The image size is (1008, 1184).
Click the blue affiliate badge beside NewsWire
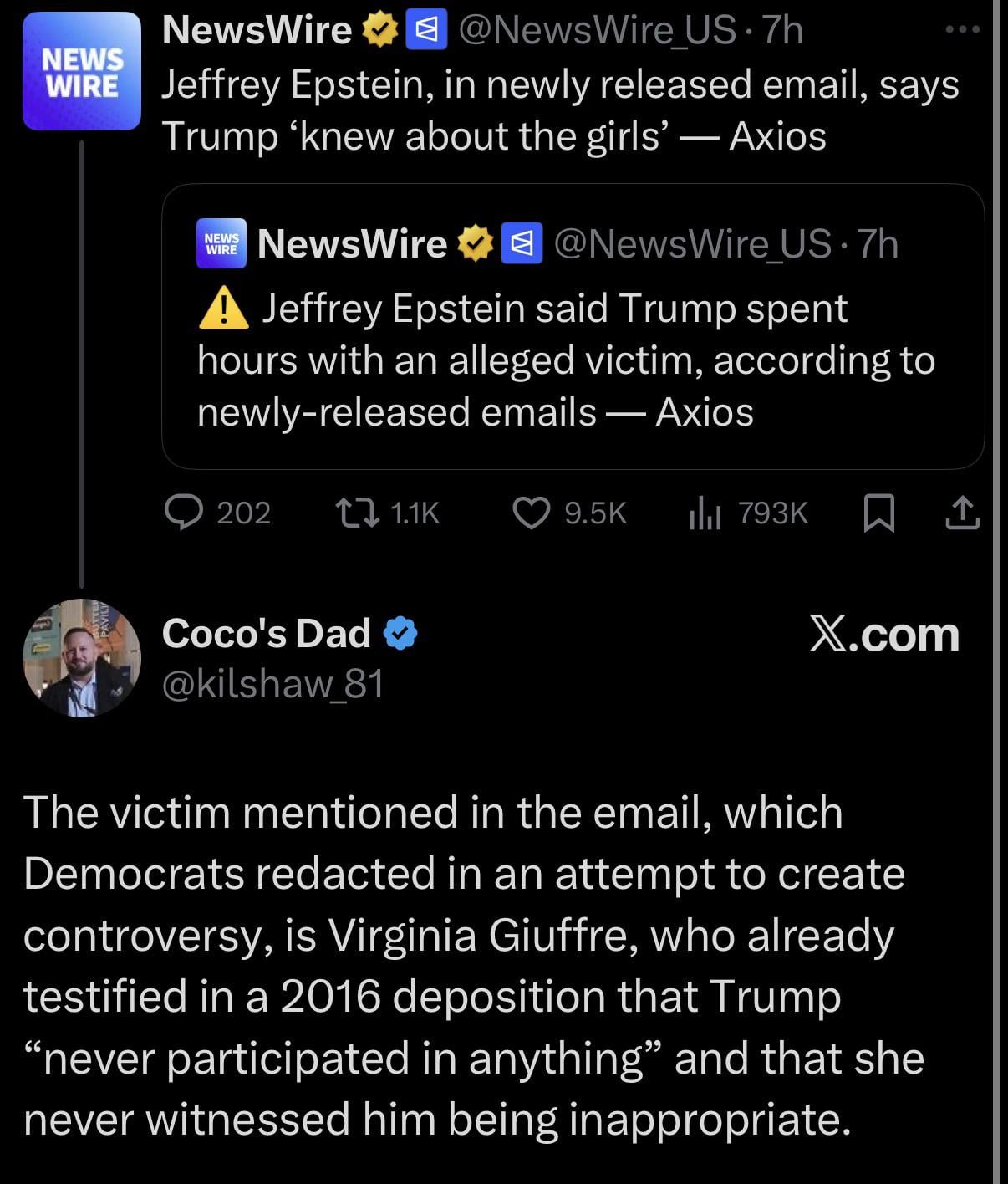coord(425,31)
